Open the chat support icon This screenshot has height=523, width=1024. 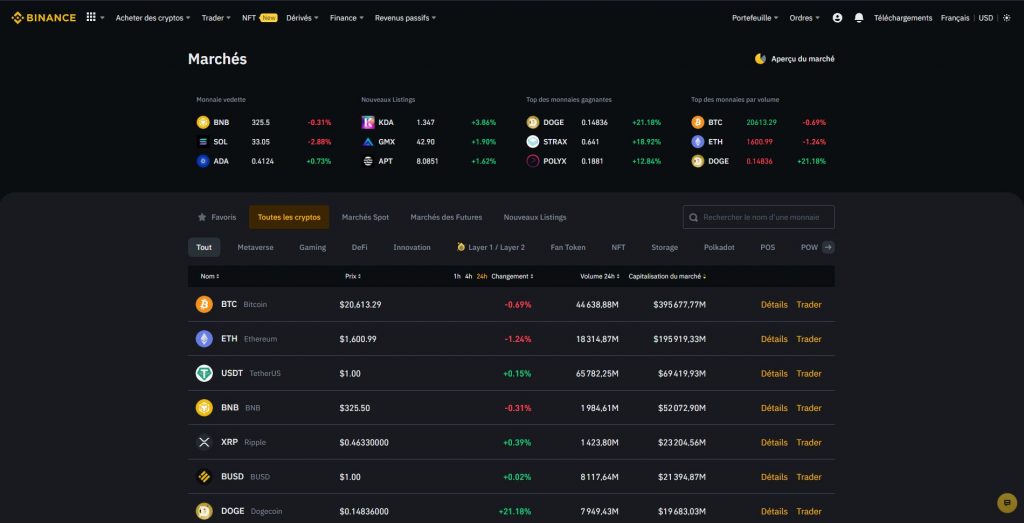(x=1007, y=503)
